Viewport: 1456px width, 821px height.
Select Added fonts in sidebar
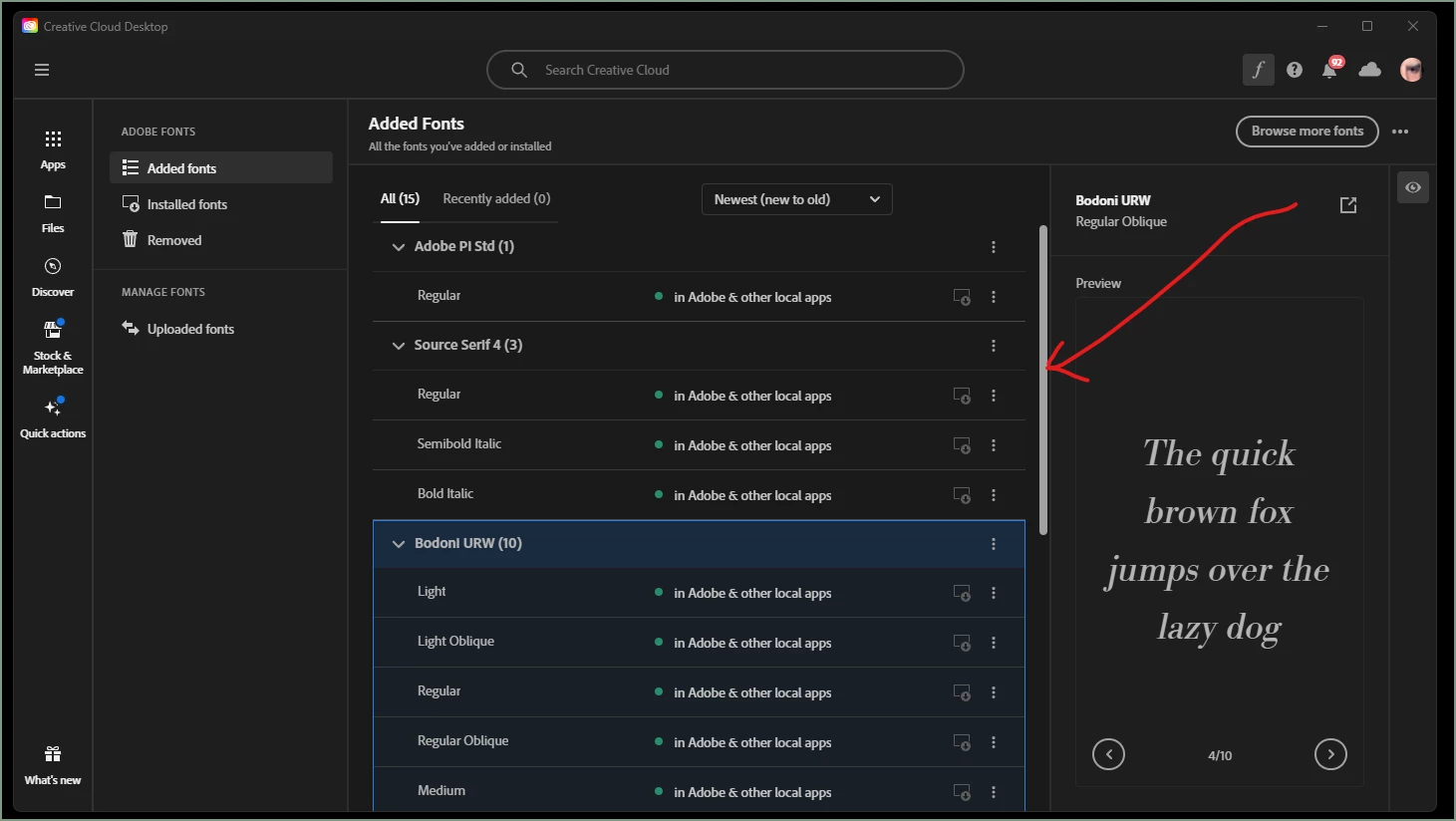click(x=221, y=167)
